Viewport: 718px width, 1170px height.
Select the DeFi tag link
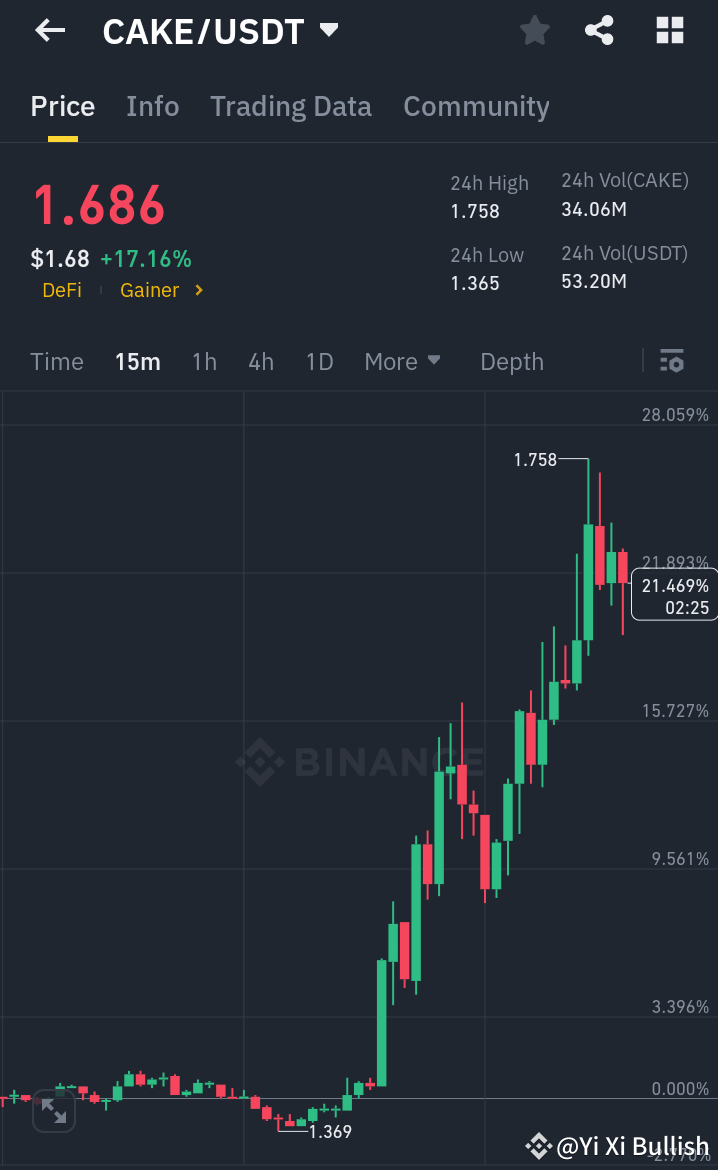point(61,289)
